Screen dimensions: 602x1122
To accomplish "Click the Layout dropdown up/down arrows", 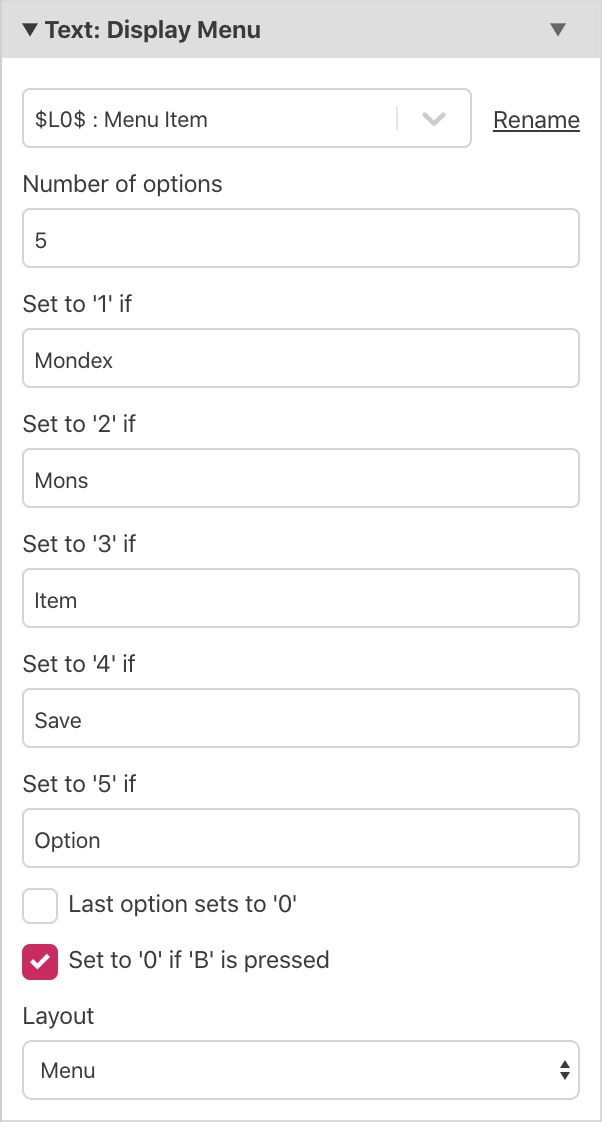I will [565, 1070].
